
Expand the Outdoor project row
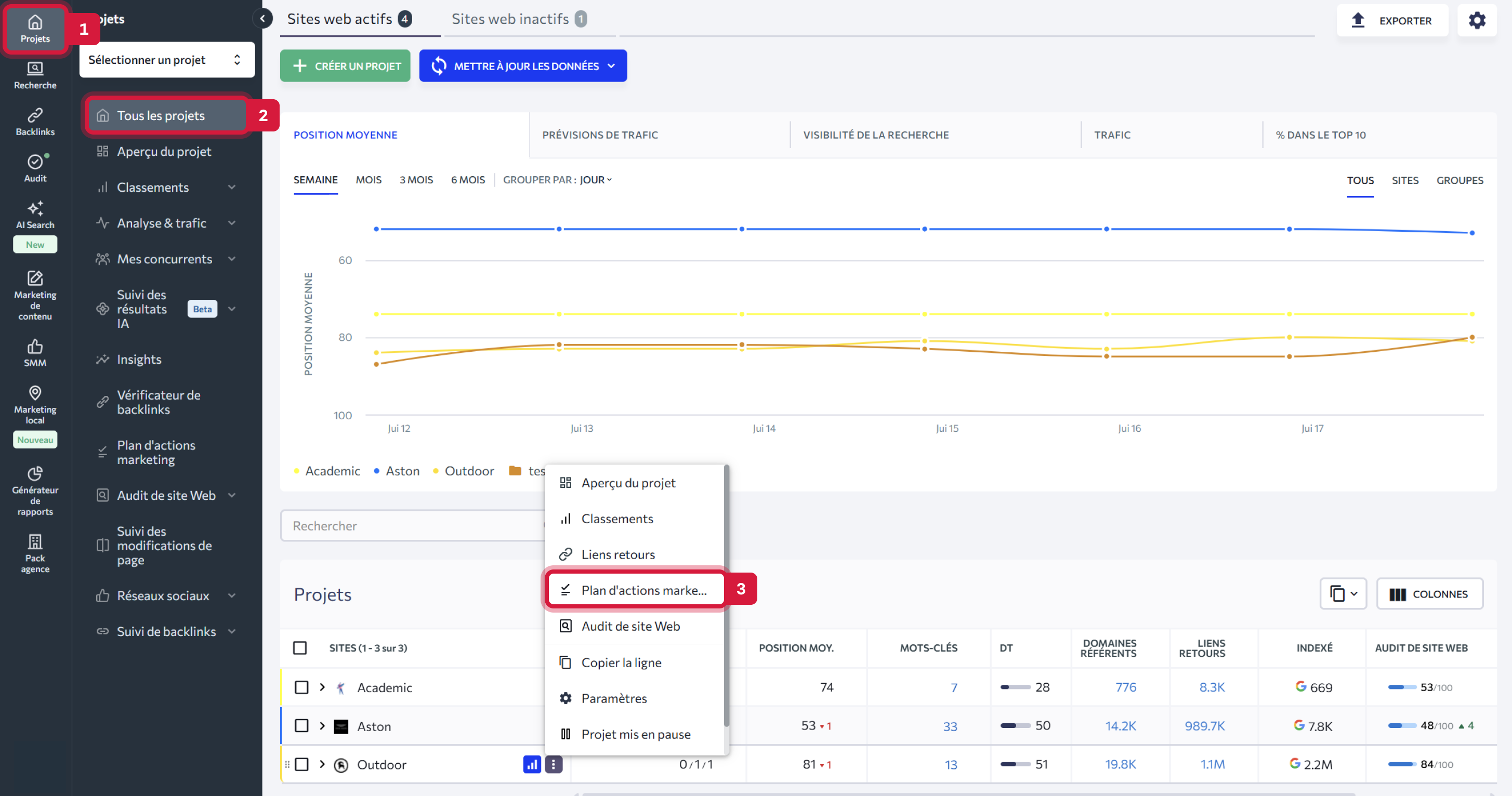(x=322, y=764)
